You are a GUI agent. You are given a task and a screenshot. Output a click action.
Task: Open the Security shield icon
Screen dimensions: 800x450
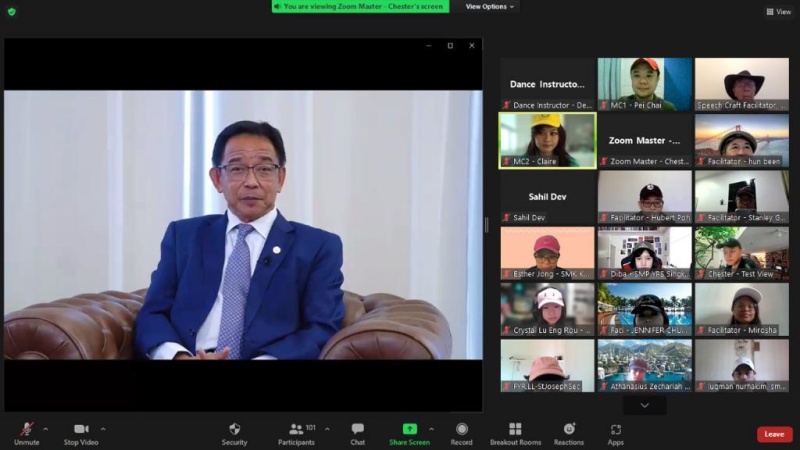point(235,429)
